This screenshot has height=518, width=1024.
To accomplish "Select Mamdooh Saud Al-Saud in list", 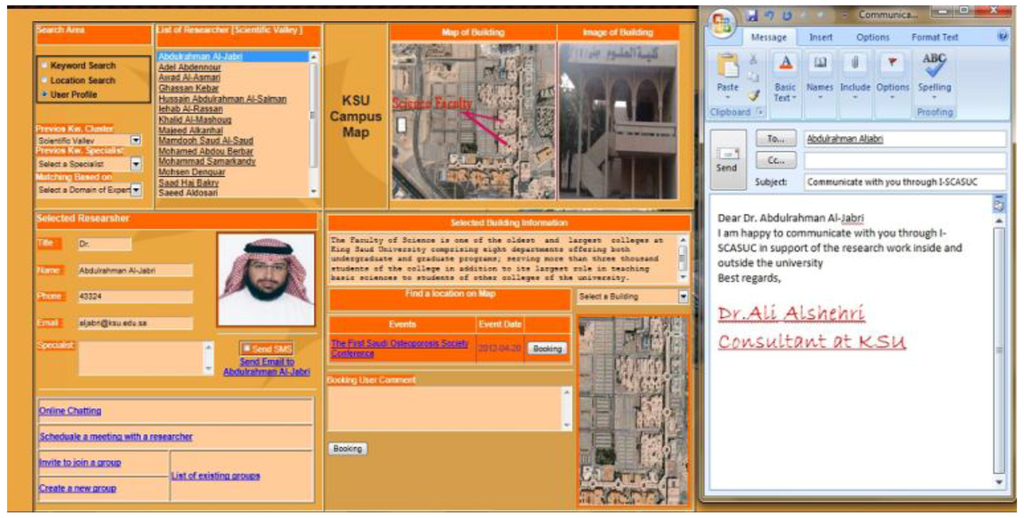I will [206, 140].
